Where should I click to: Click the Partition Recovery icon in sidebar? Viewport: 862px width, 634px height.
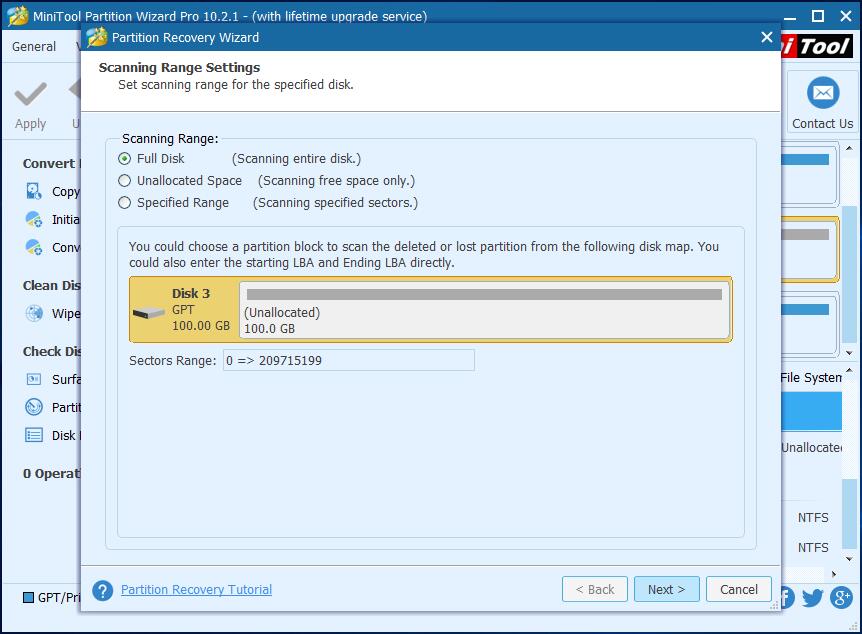pyautogui.click(x=34, y=407)
